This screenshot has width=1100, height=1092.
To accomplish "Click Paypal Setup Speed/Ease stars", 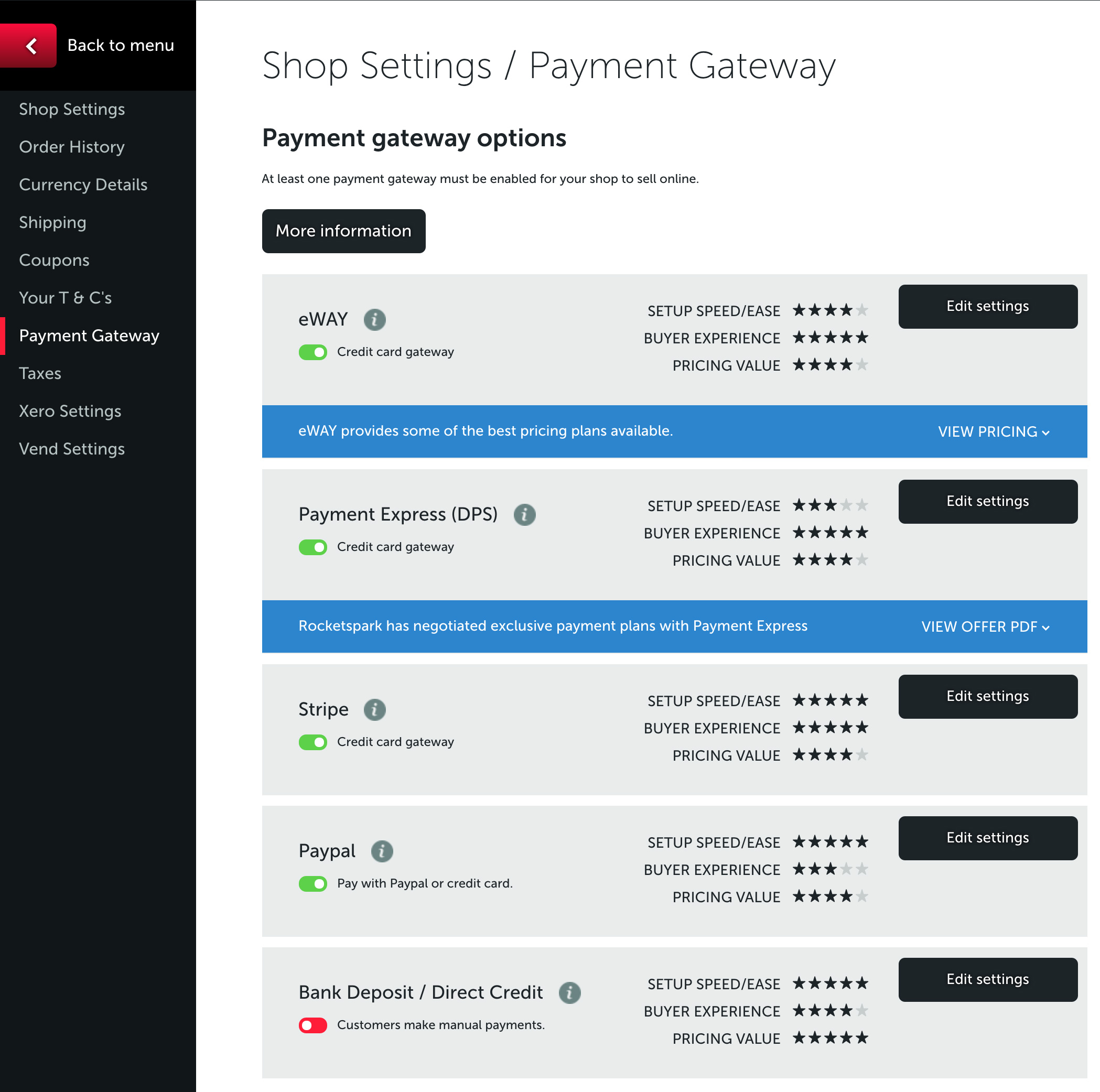I will tap(831, 842).
